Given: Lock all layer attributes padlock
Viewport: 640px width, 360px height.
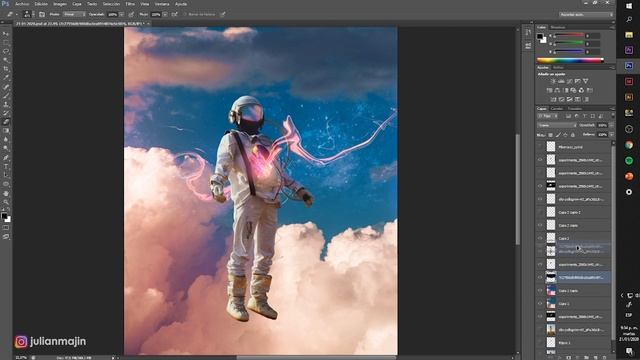Looking at the screenshot, I should click(573, 135).
